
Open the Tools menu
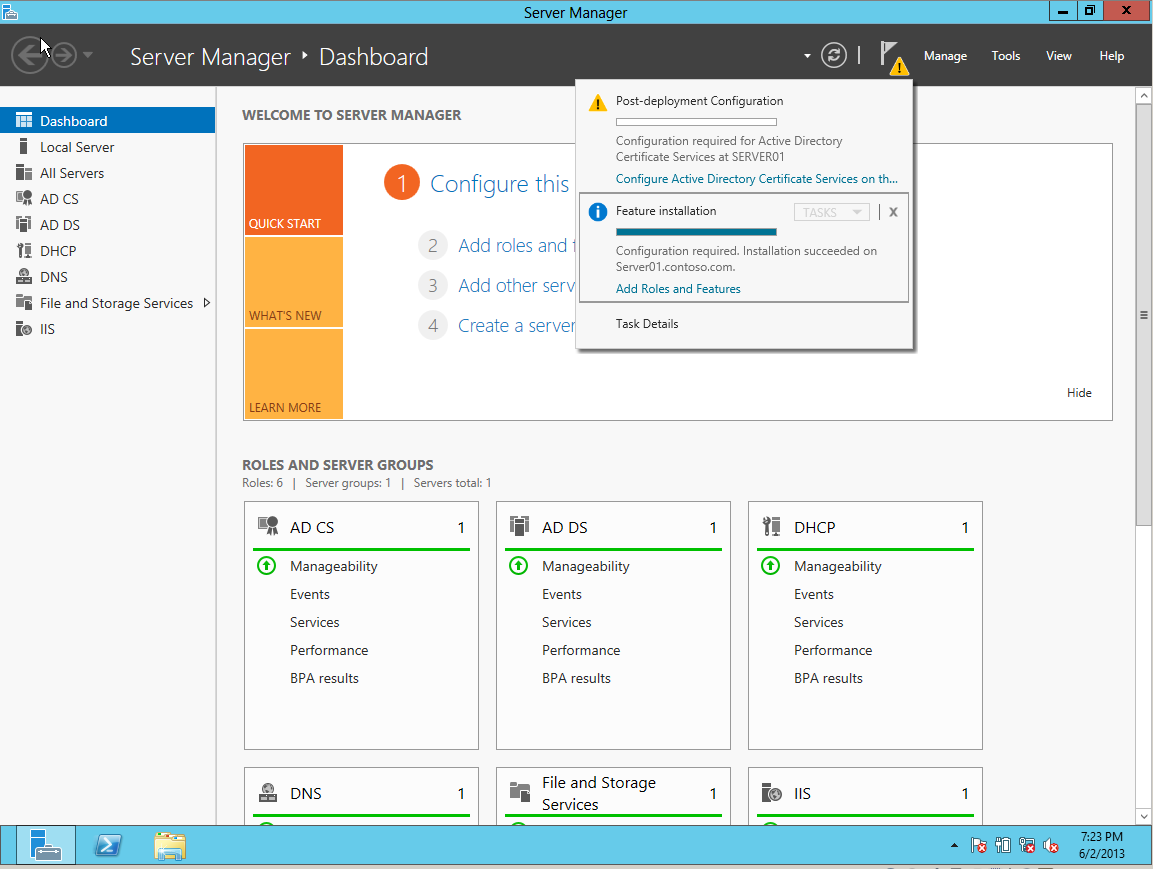point(1005,56)
